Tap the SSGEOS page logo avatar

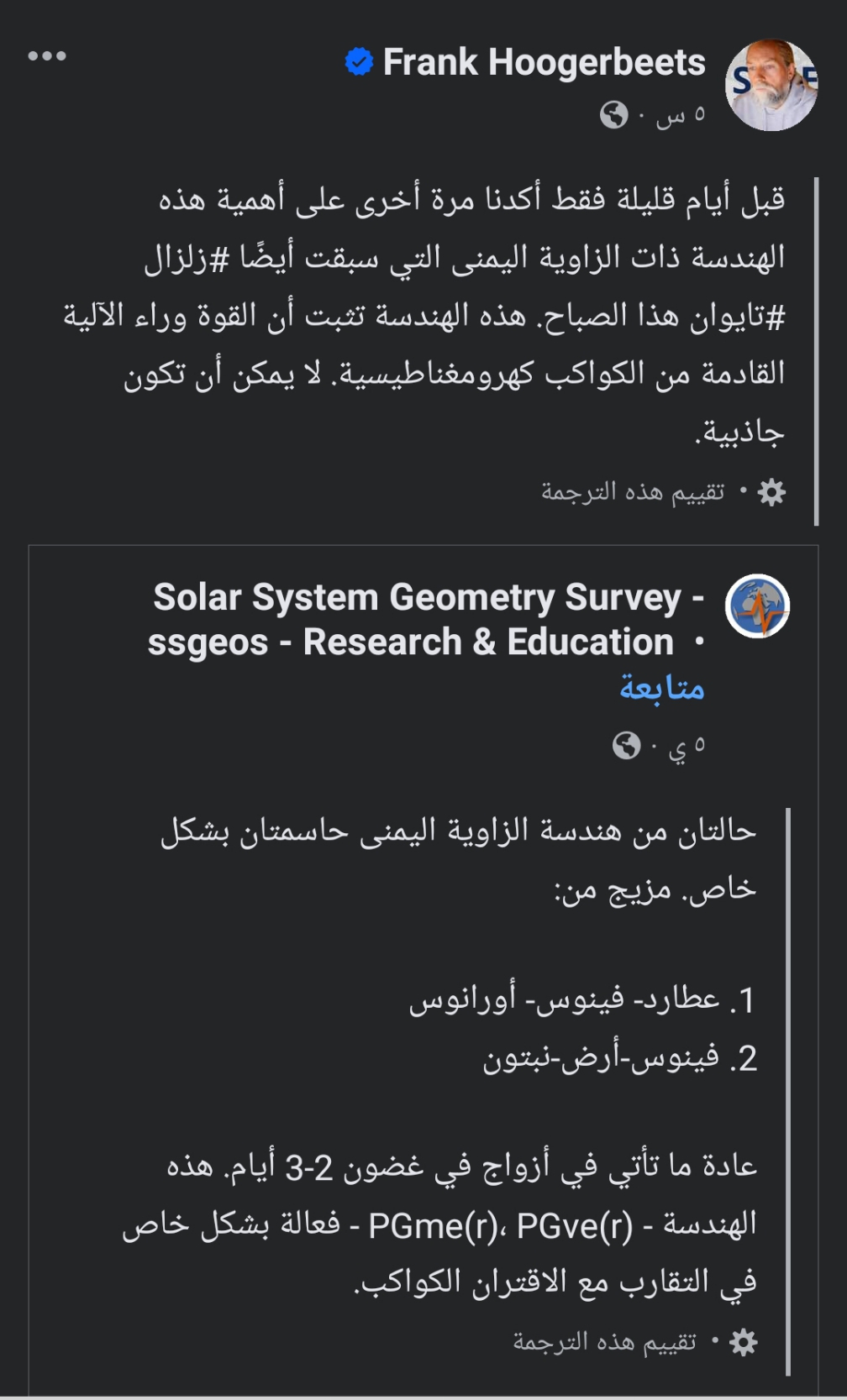coord(757,606)
